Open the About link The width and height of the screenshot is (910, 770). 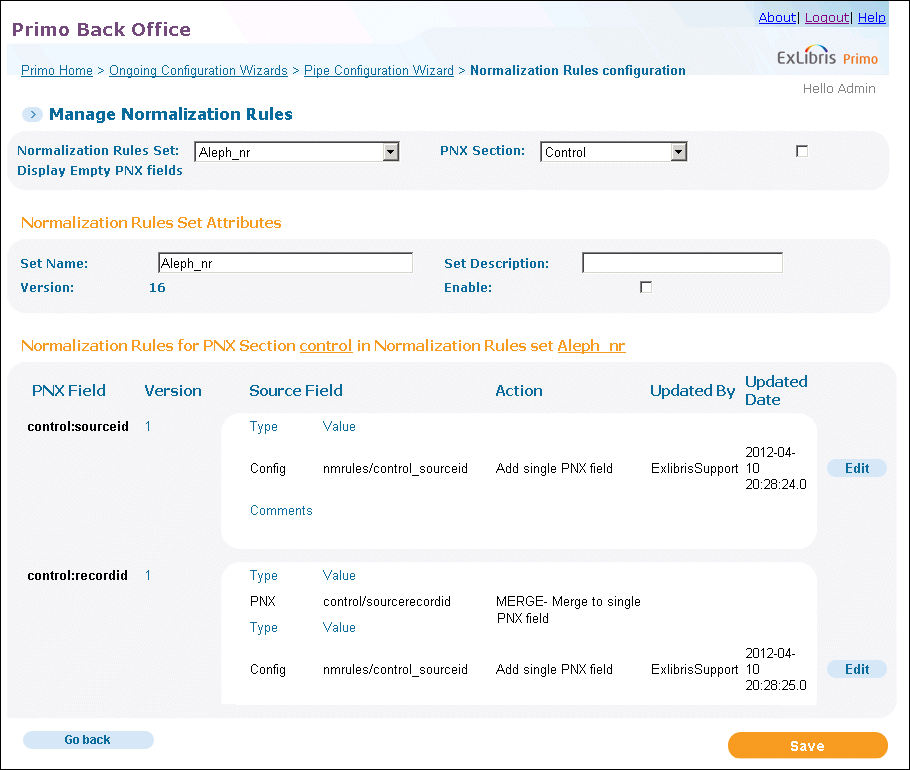point(777,18)
